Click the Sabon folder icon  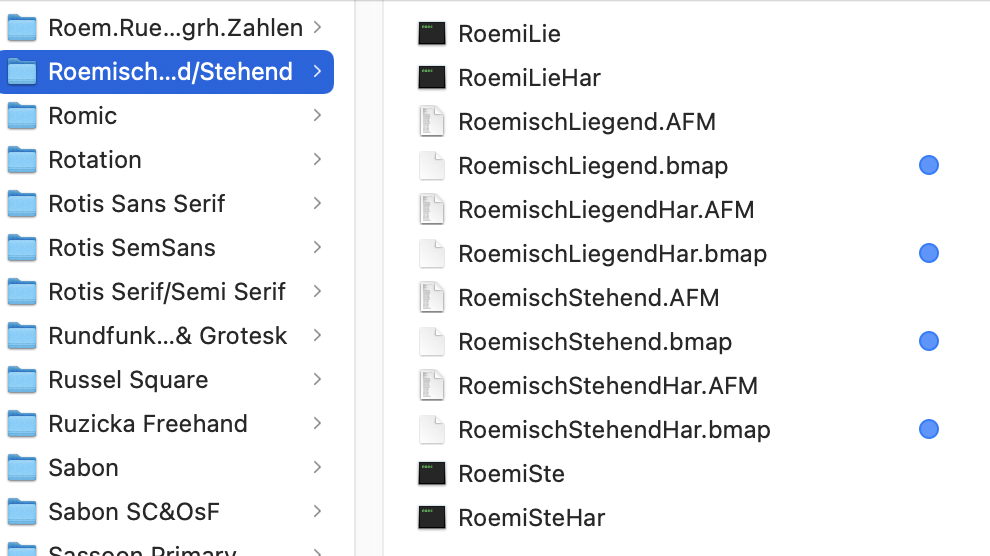click(22, 468)
